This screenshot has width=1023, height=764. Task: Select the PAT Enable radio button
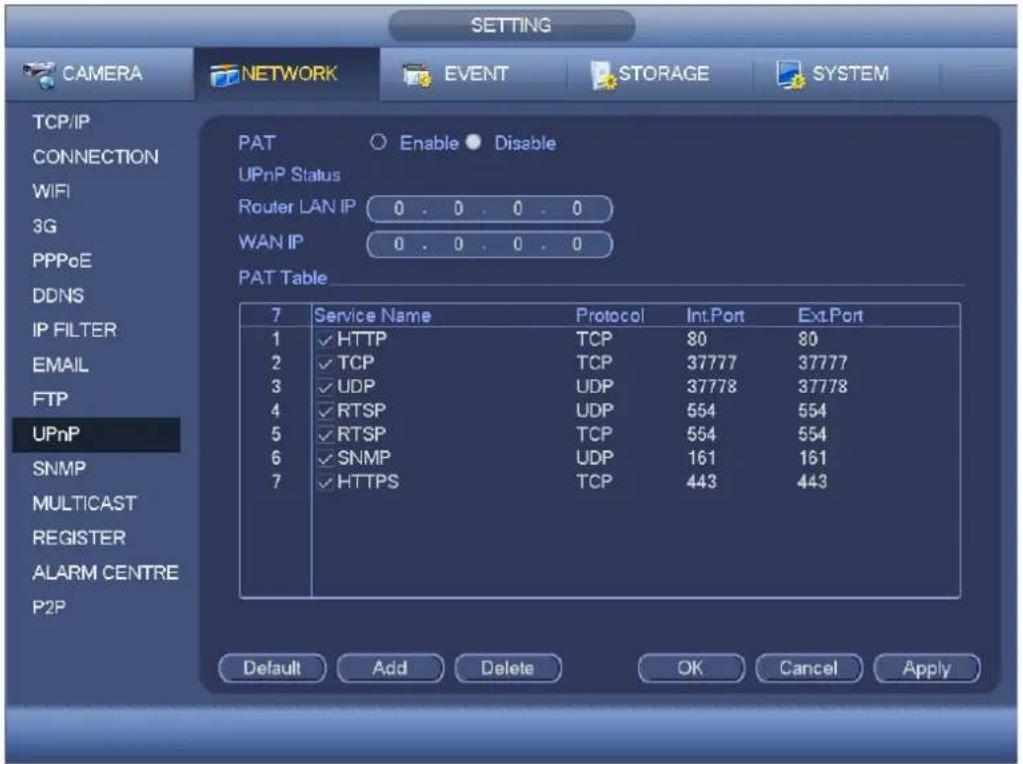(378, 142)
